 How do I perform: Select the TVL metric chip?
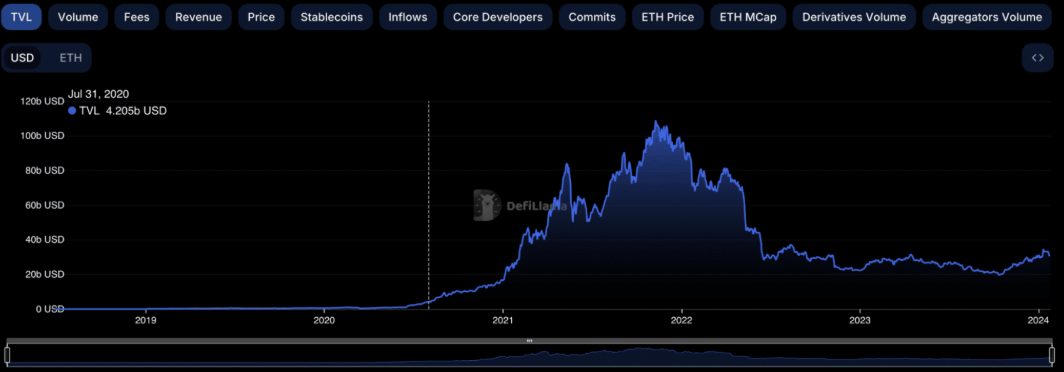pos(21,17)
